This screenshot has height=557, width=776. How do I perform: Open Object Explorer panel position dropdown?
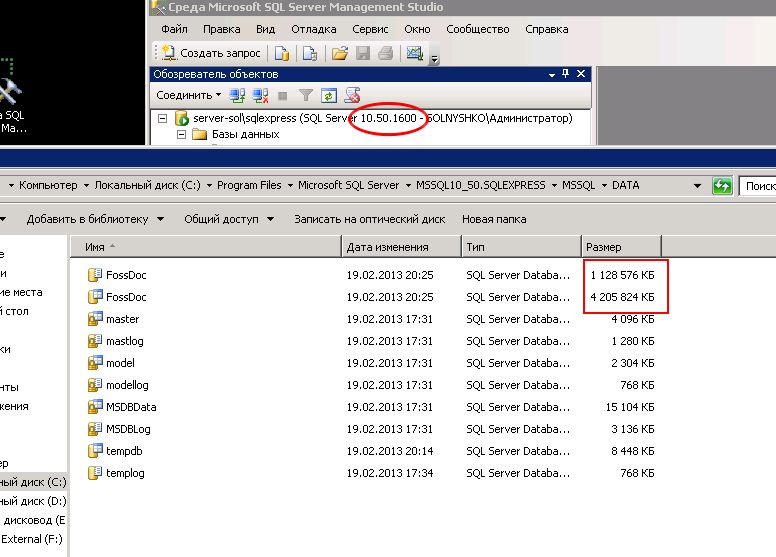552,75
